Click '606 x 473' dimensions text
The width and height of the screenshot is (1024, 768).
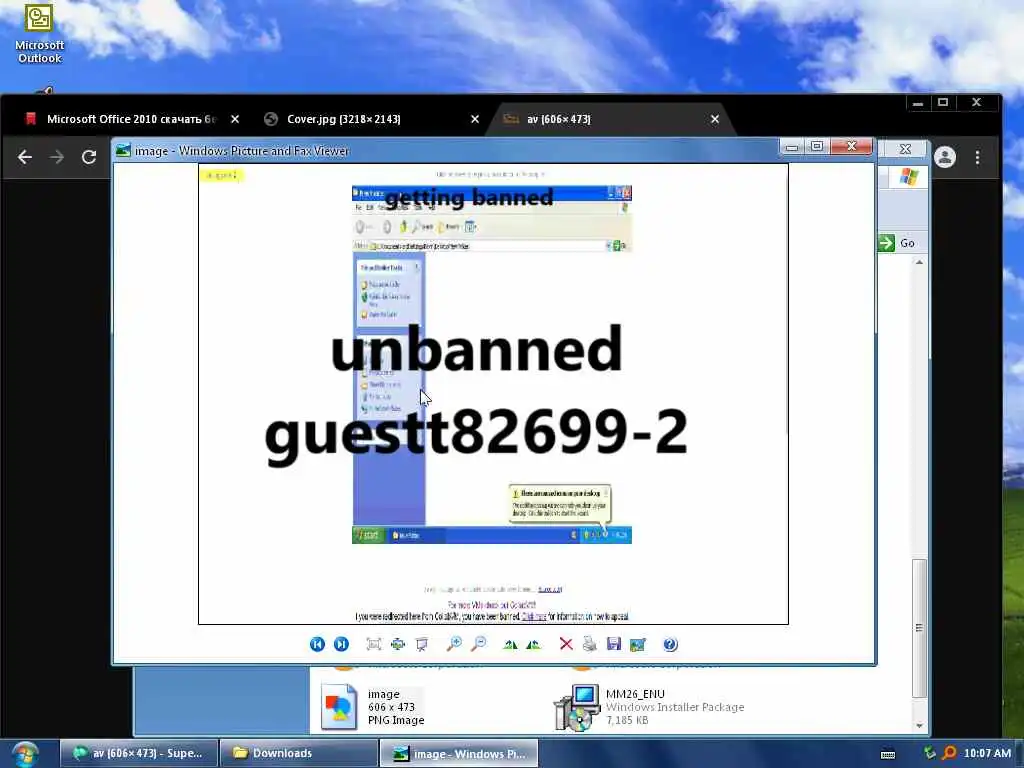391,707
